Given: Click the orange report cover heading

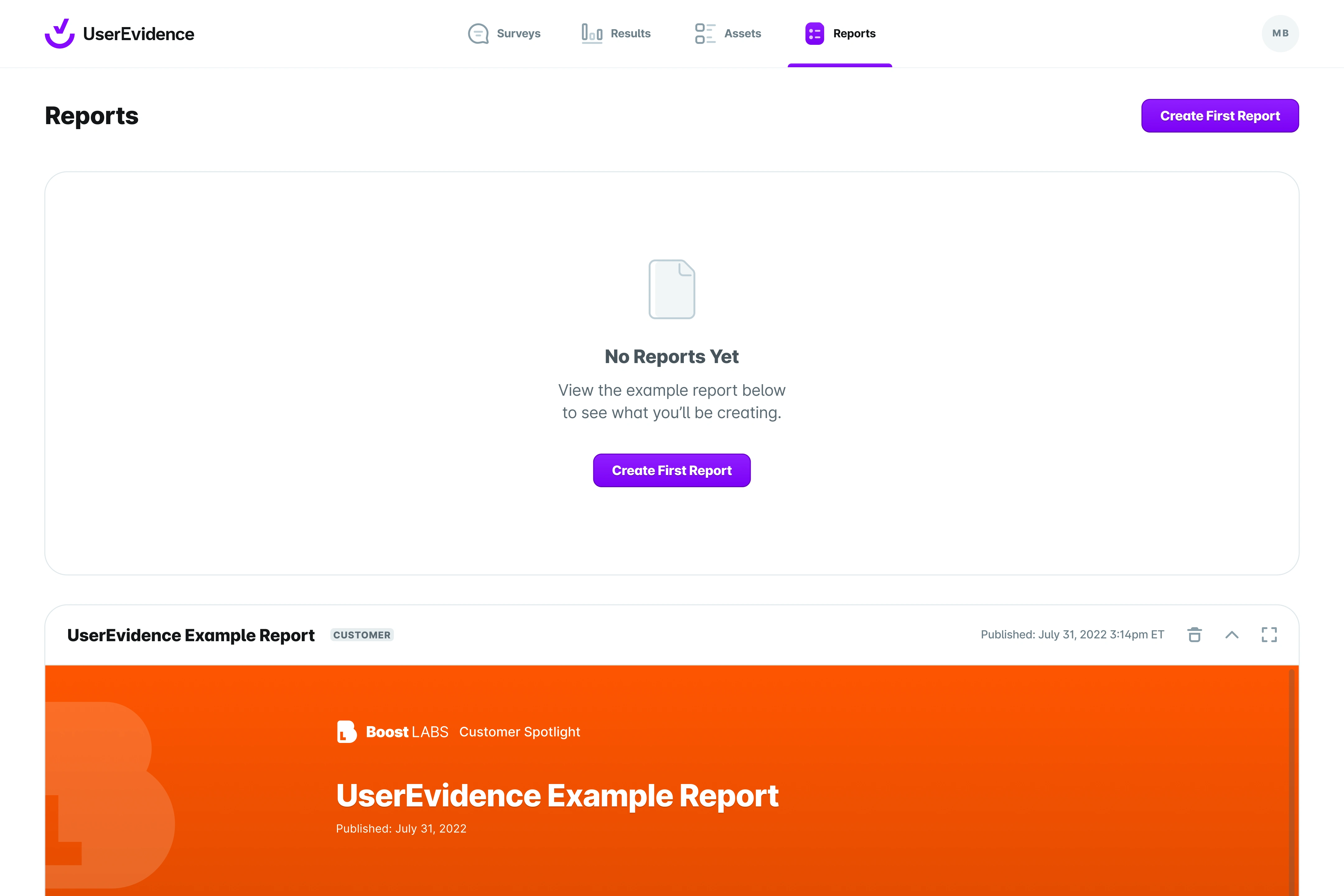Looking at the screenshot, I should coord(557,796).
